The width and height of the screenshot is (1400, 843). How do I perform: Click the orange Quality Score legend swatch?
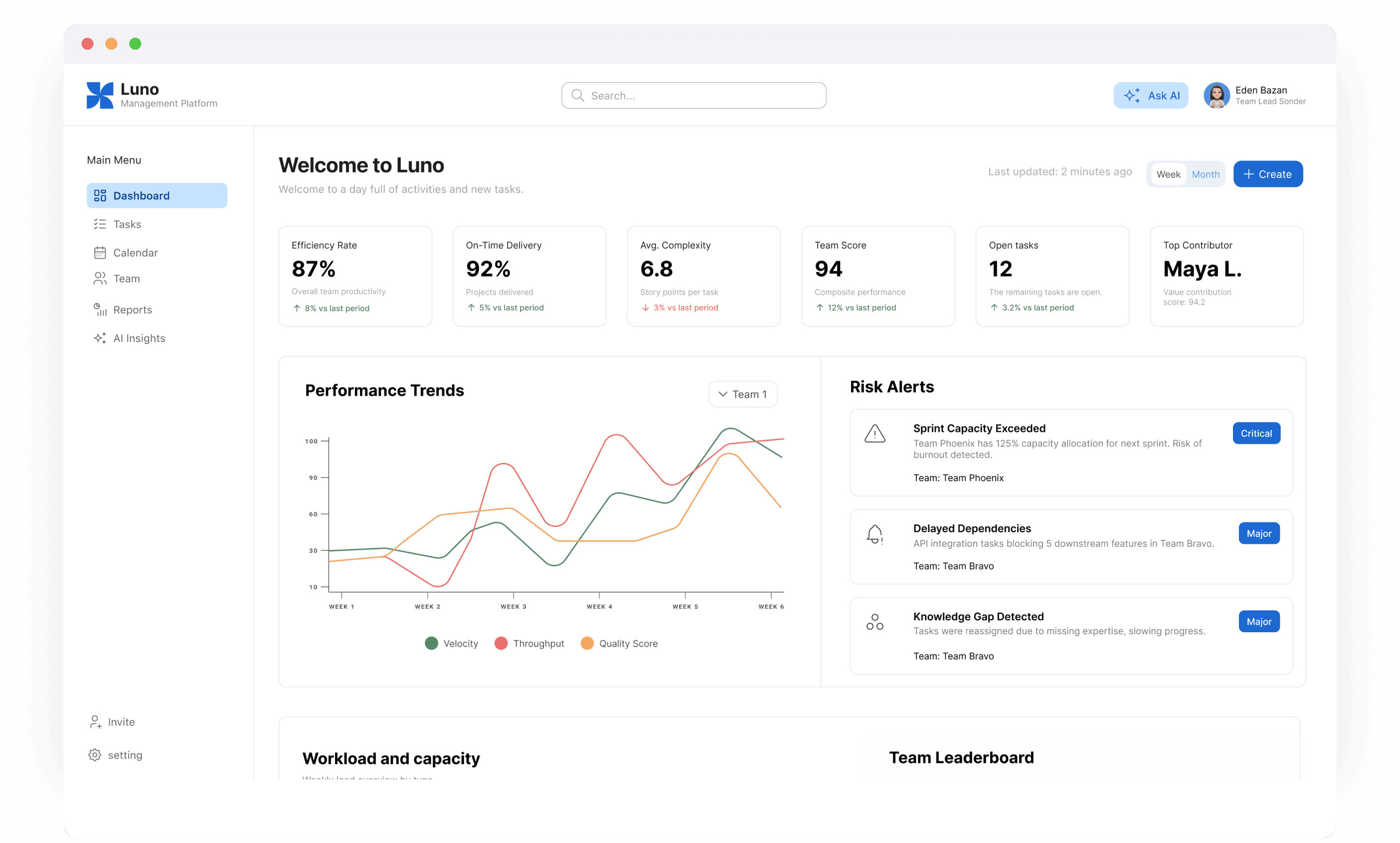(587, 643)
